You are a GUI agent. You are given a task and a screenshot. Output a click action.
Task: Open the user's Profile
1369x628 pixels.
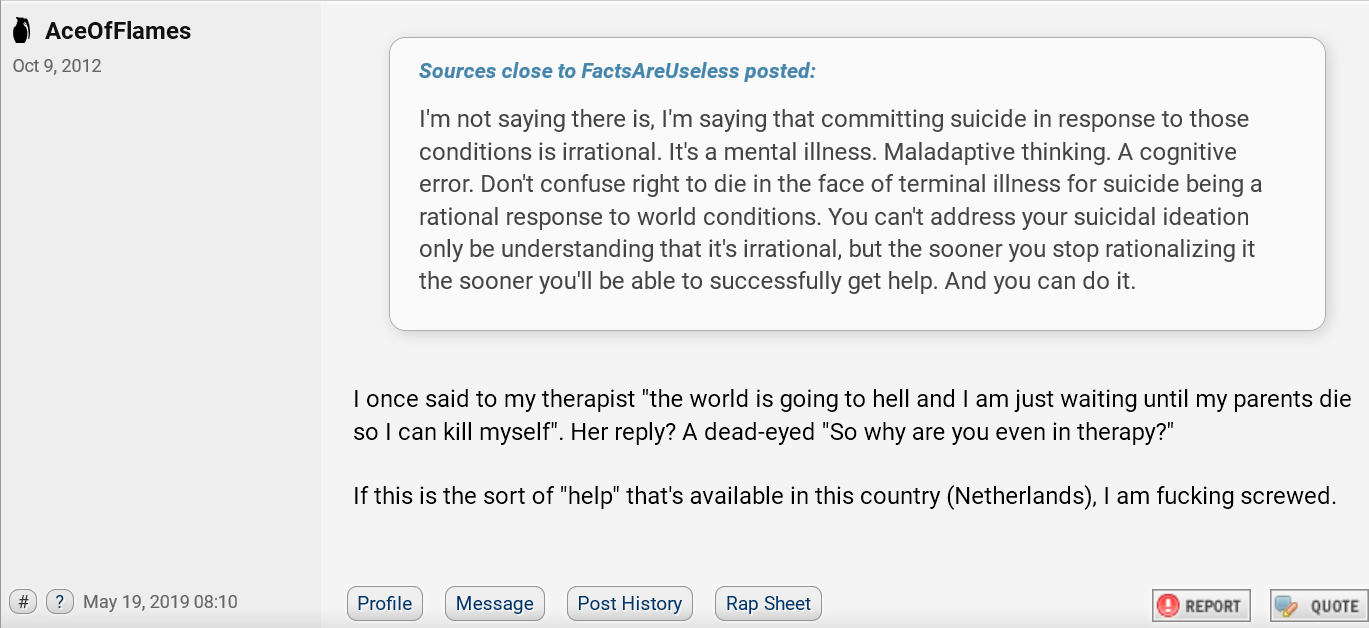[385, 603]
